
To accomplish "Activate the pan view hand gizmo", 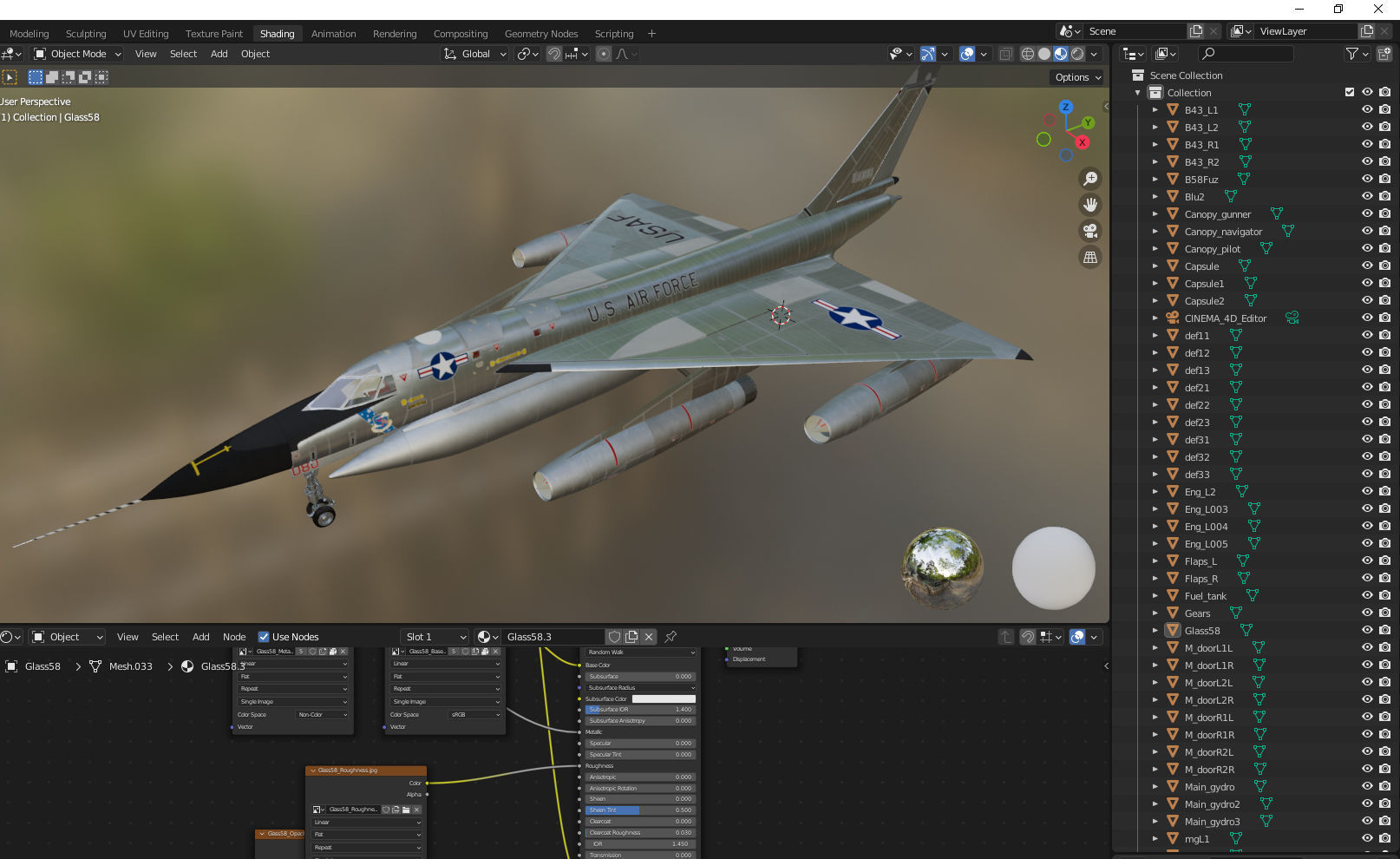I will [1090, 205].
